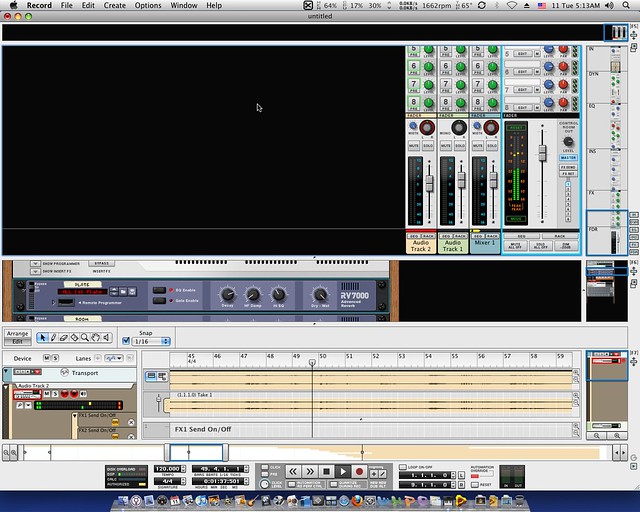Select the Razor tool
The height and width of the screenshot is (512, 640).
(74, 337)
